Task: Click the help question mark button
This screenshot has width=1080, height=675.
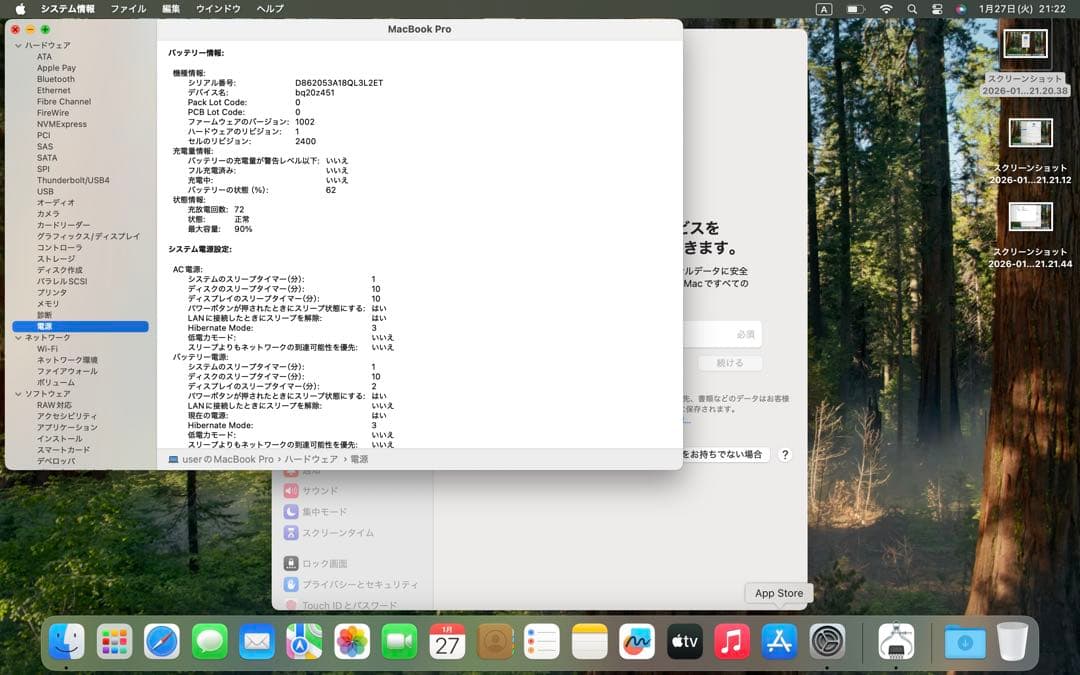Action: [785, 455]
